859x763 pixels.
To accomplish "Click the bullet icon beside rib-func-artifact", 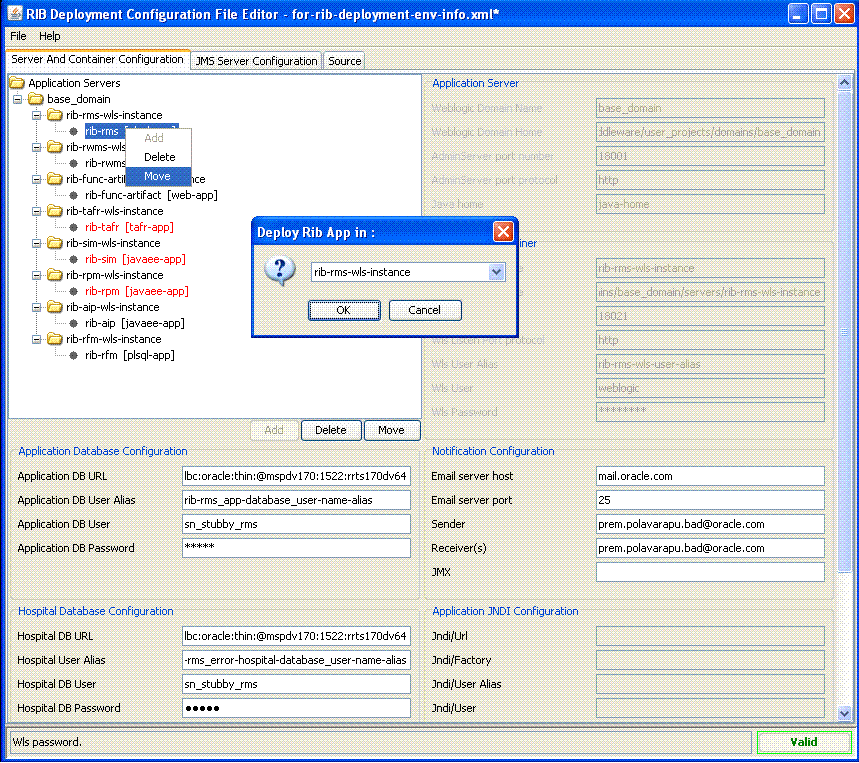I will [73, 195].
